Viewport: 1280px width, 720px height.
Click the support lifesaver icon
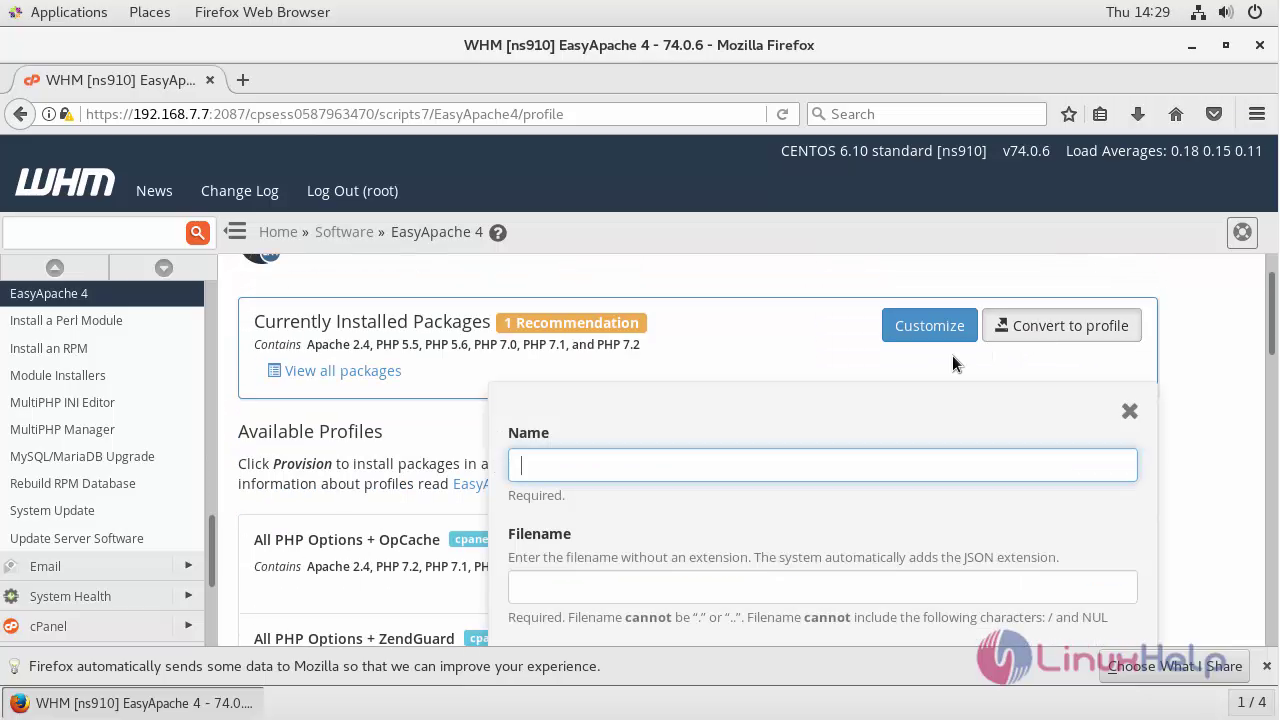(1242, 232)
